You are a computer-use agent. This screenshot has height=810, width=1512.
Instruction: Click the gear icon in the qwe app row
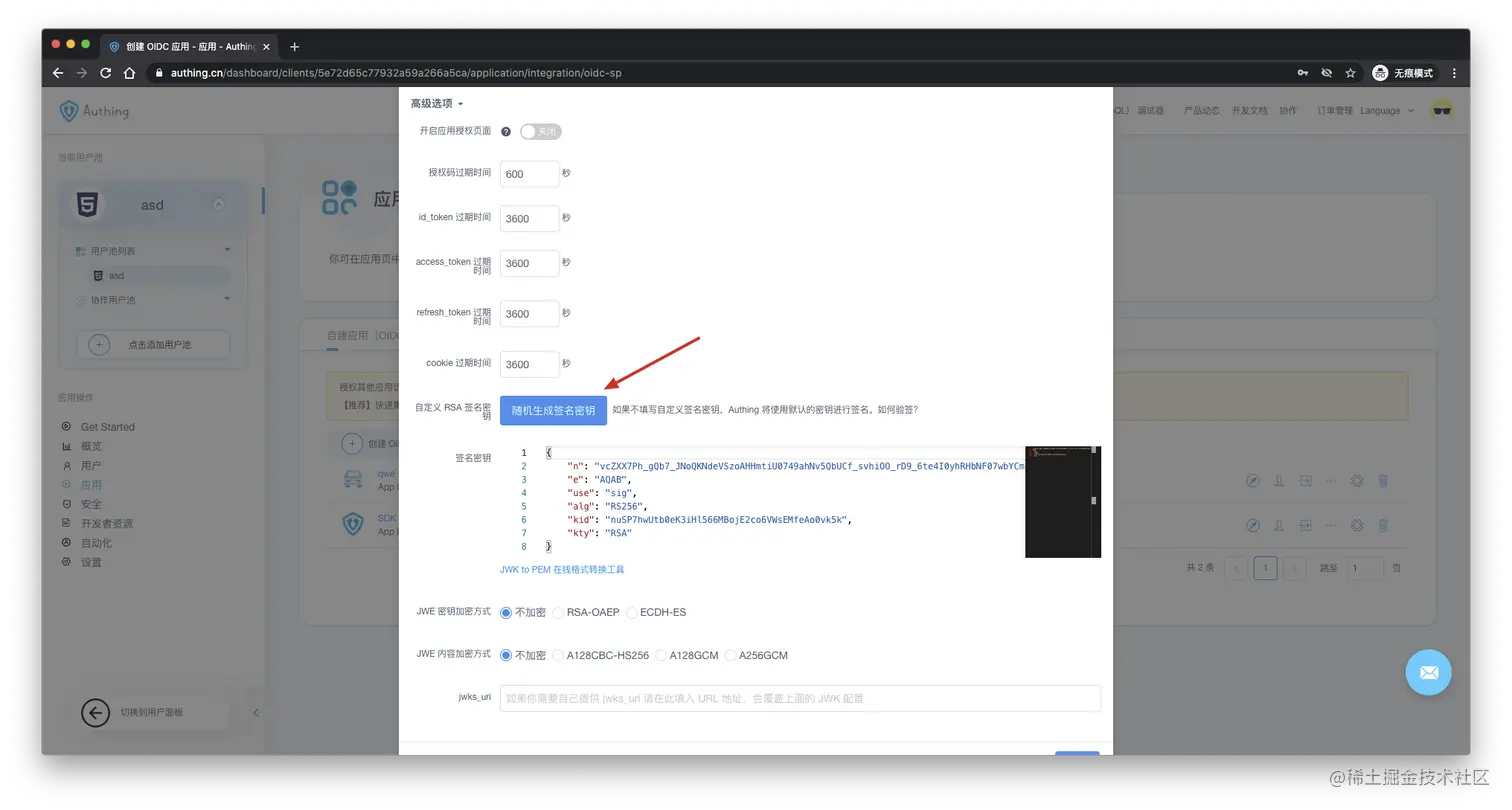1357,481
